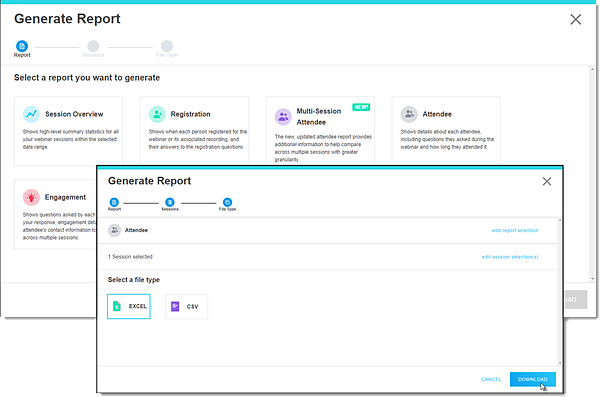Click the Report step icon in back window
The width and height of the screenshot is (600, 397).
click(x=22, y=46)
